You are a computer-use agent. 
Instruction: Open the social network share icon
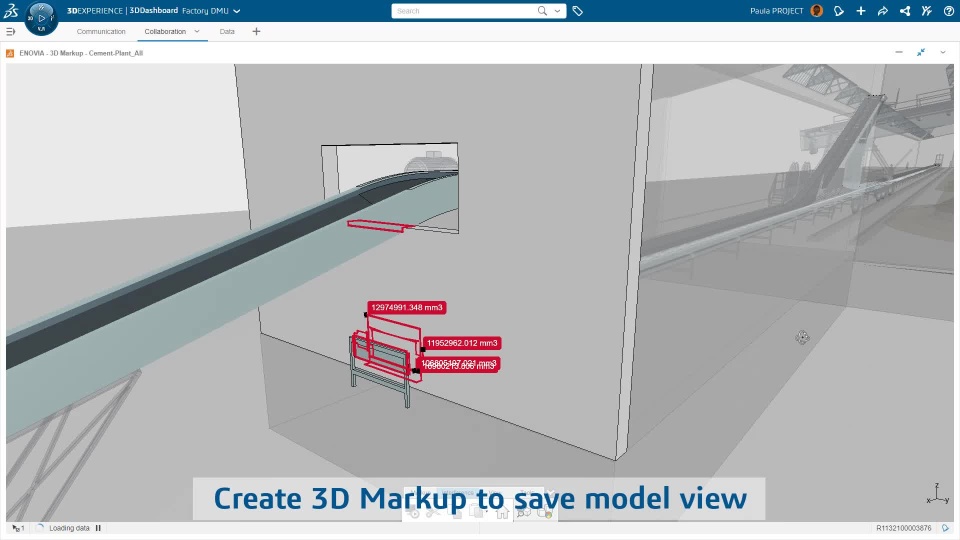[905, 11]
